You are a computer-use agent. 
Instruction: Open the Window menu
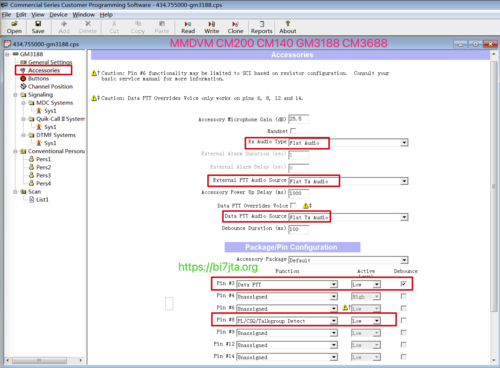click(84, 15)
